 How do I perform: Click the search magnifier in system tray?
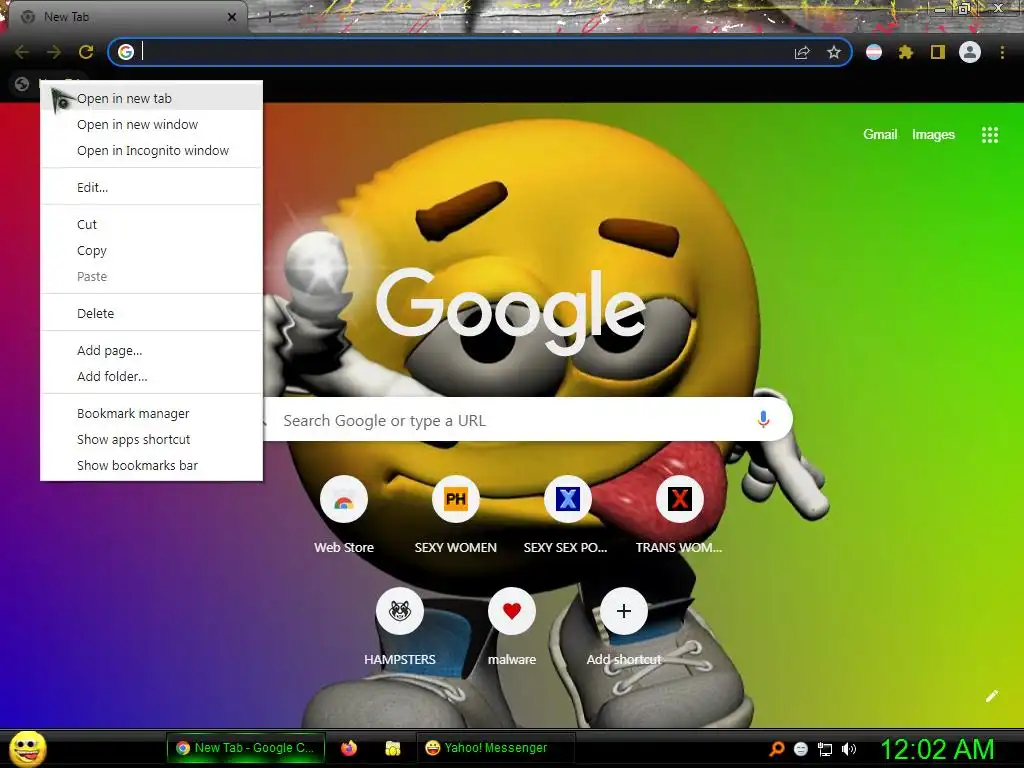click(777, 748)
